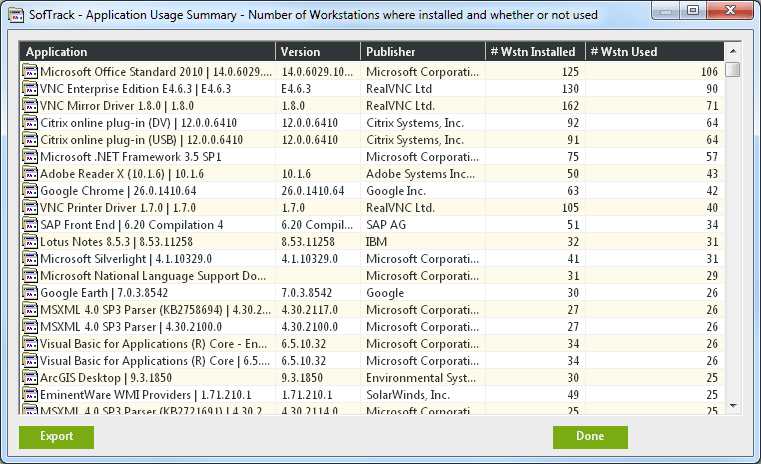
Task: Click version 9.3.1850 cell for ArcGIS
Action: 302,378
